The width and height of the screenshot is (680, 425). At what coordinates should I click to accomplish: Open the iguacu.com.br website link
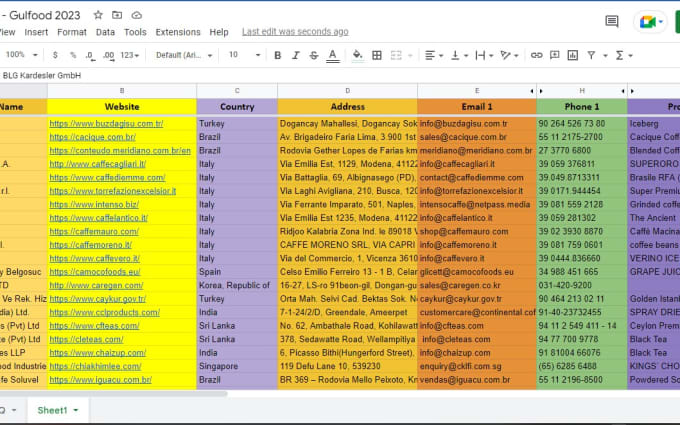pos(101,379)
